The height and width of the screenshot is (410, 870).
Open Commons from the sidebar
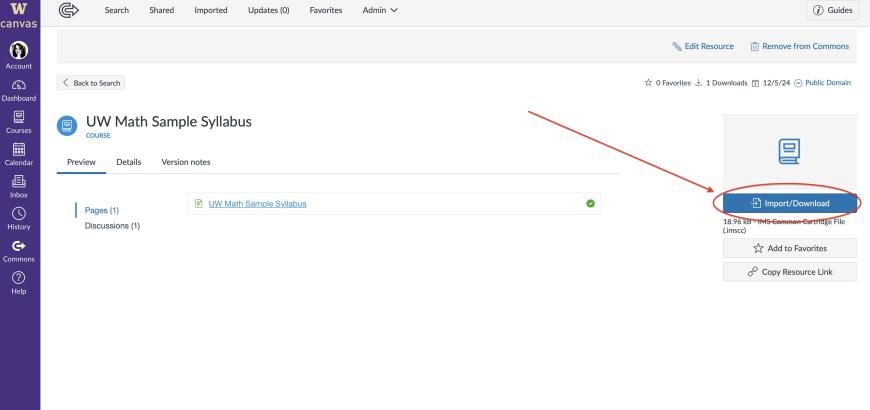(x=19, y=251)
